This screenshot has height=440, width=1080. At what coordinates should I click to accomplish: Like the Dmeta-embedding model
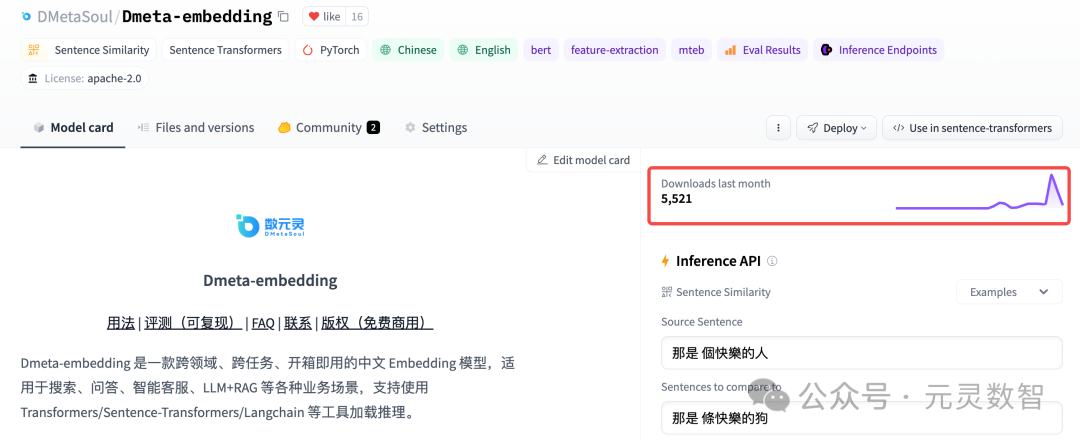point(324,17)
